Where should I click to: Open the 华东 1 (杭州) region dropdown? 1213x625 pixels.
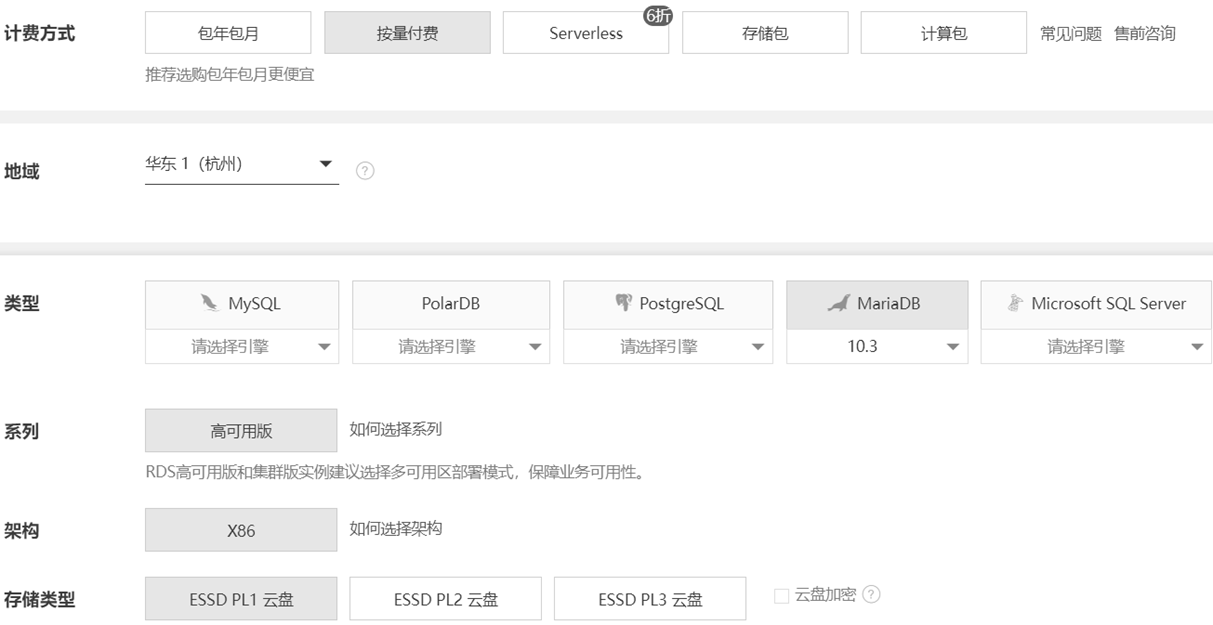click(x=241, y=165)
